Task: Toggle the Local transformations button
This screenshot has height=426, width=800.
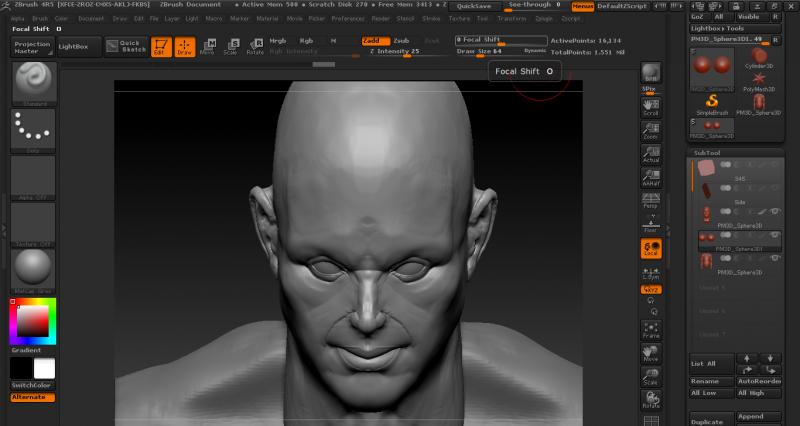Action: (x=651, y=248)
